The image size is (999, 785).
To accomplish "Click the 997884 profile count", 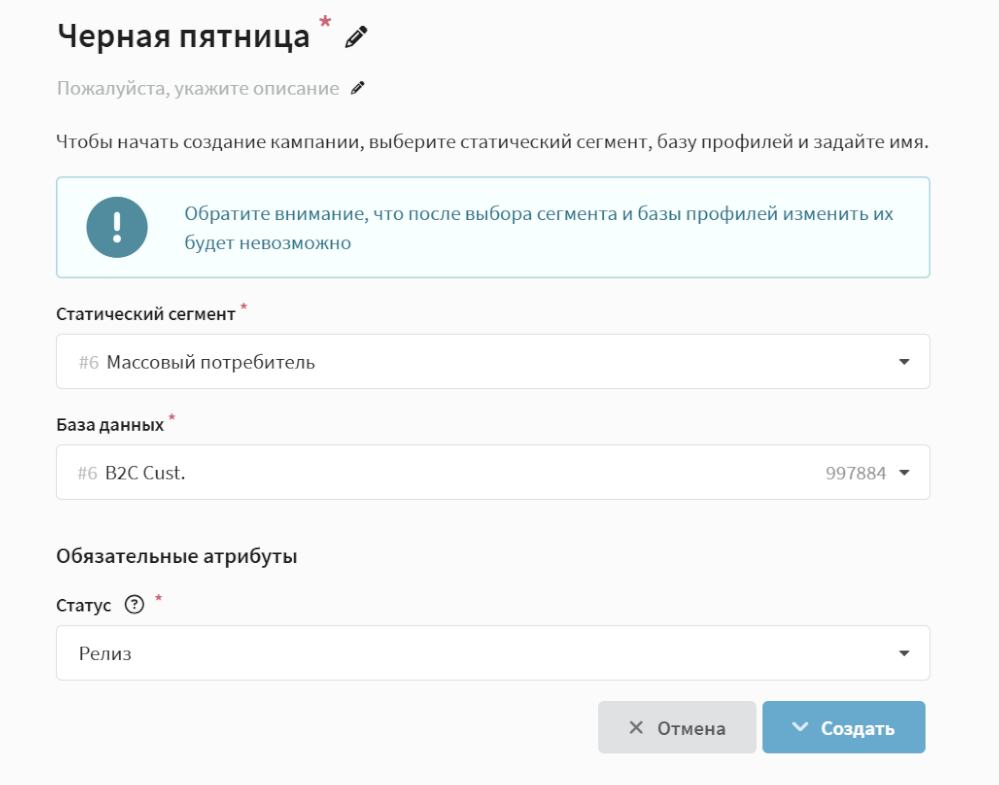I will click(856, 474).
